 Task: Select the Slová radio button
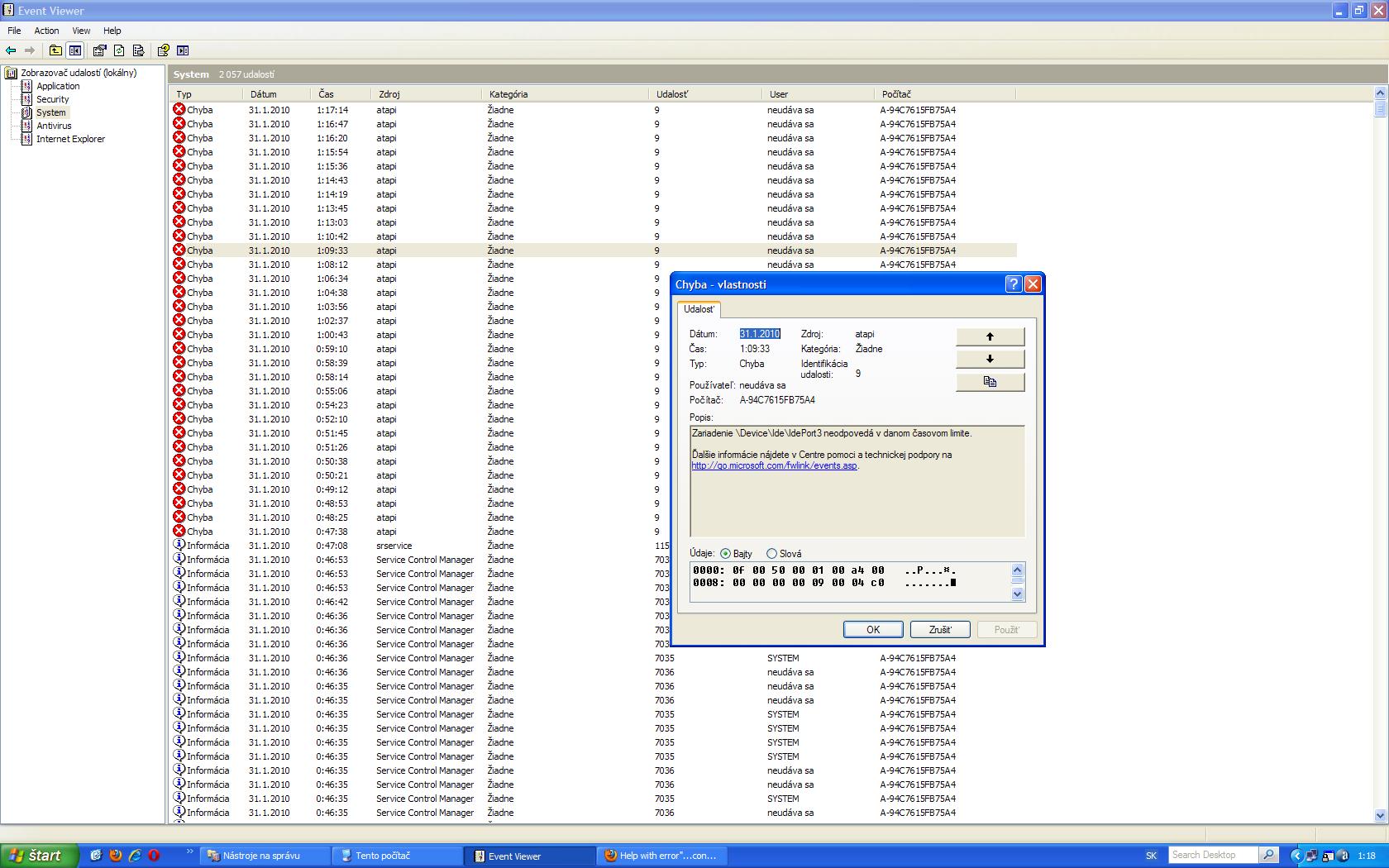pyautogui.click(x=771, y=554)
